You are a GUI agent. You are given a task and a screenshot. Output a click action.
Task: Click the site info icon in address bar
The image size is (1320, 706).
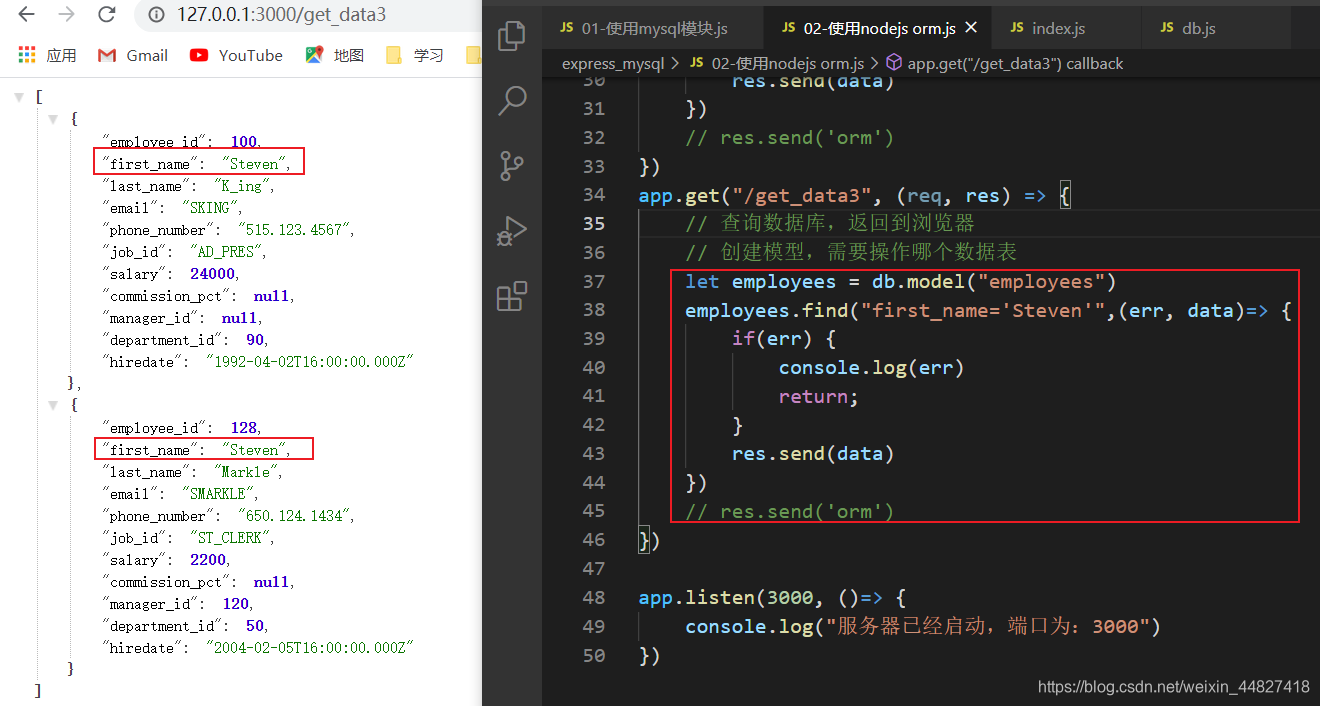(156, 15)
